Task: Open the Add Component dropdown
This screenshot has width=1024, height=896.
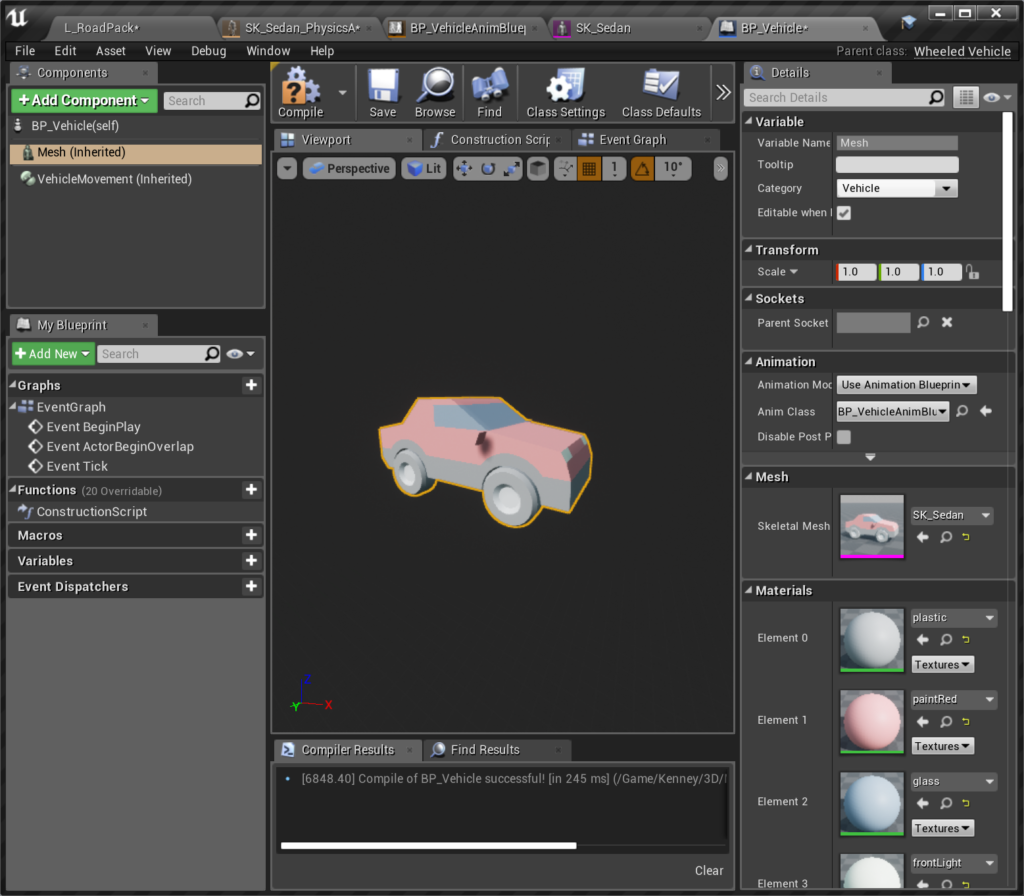Action: (x=84, y=100)
